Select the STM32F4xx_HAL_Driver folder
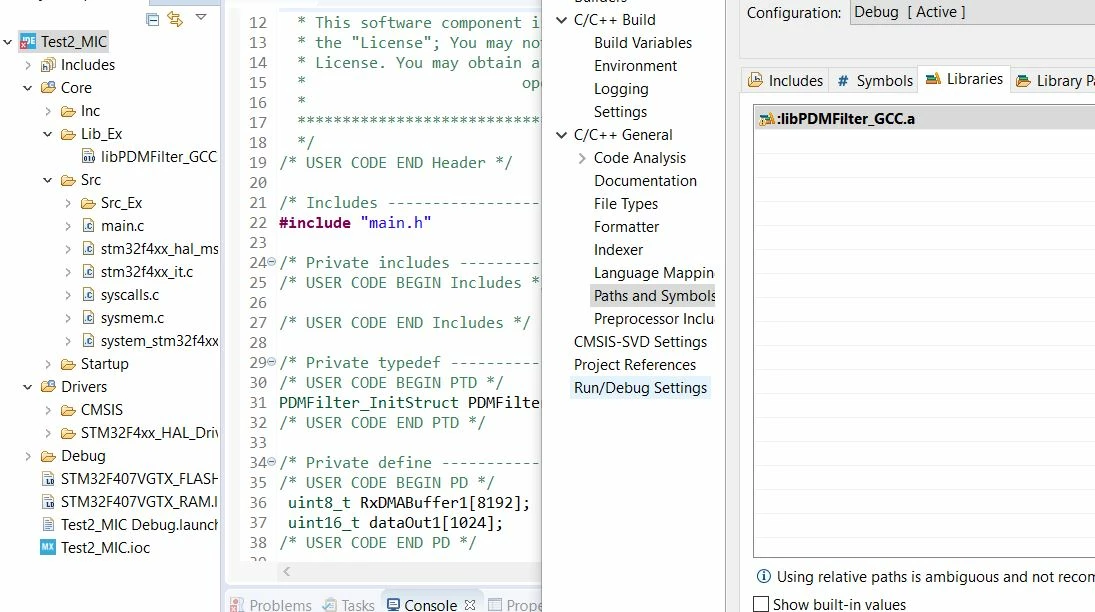This screenshot has height=612, width=1095. click(x=149, y=433)
